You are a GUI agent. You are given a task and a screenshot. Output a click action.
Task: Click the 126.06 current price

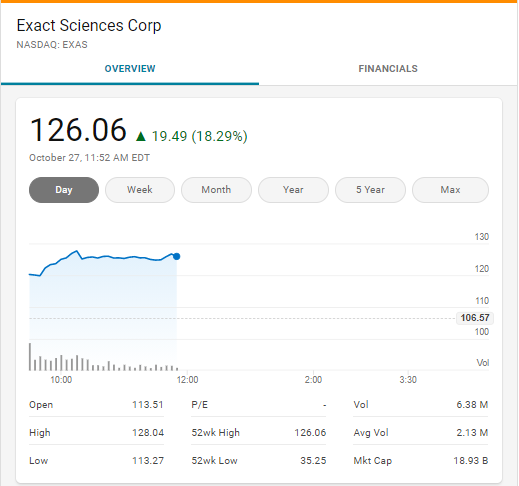[78, 130]
